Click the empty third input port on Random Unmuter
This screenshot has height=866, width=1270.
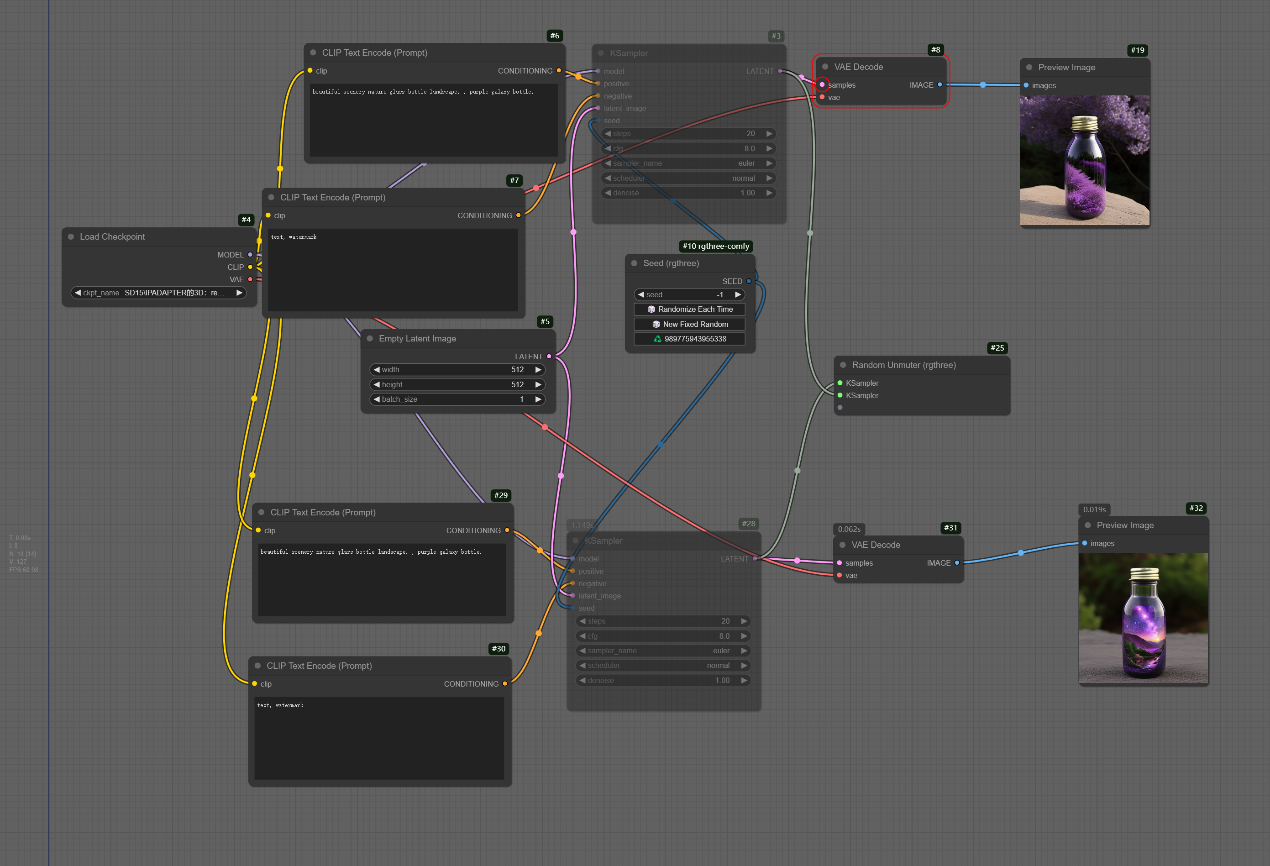(x=840, y=407)
